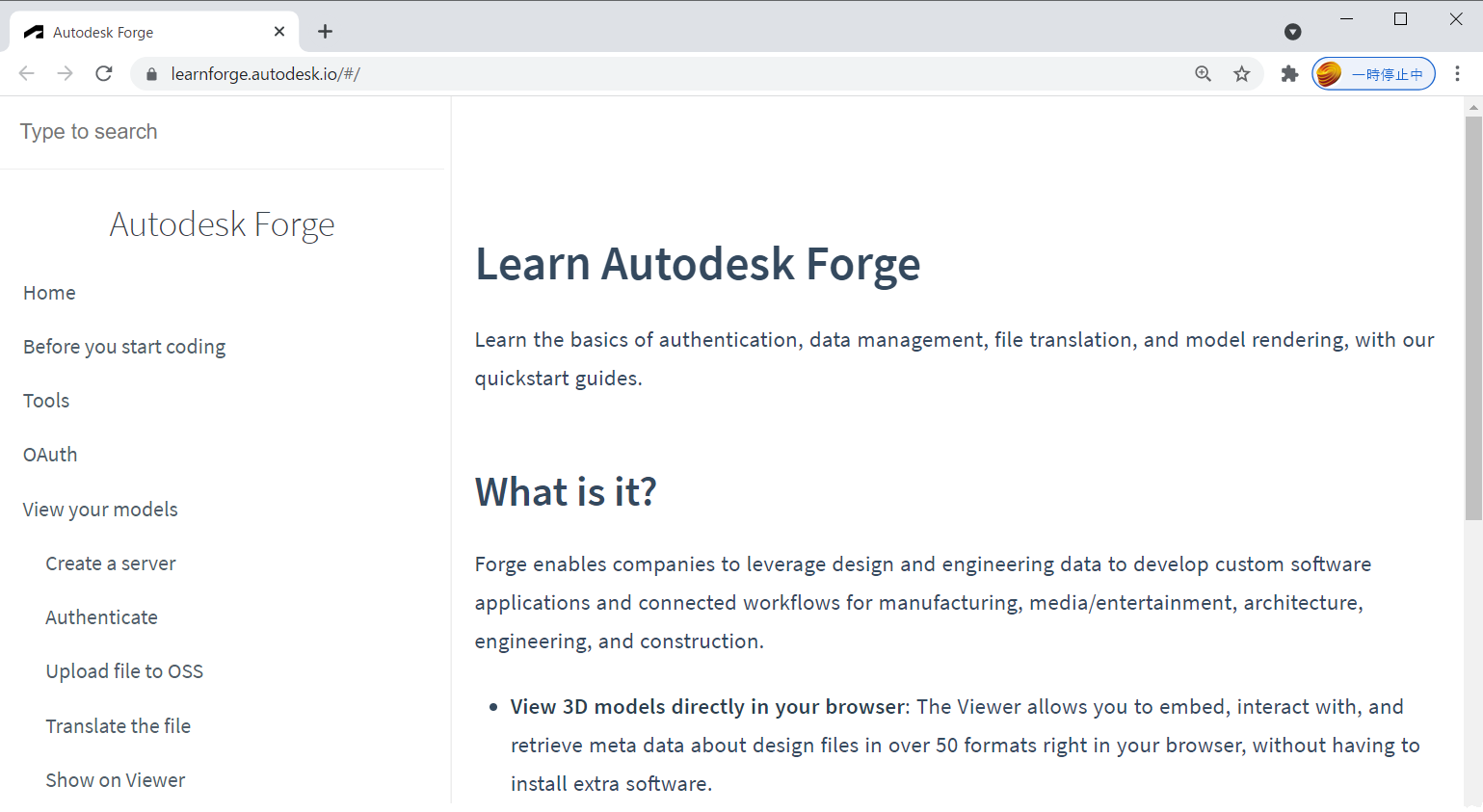Open the Chrome three-dot menu

pyautogui.click(x=1457, y=74)
